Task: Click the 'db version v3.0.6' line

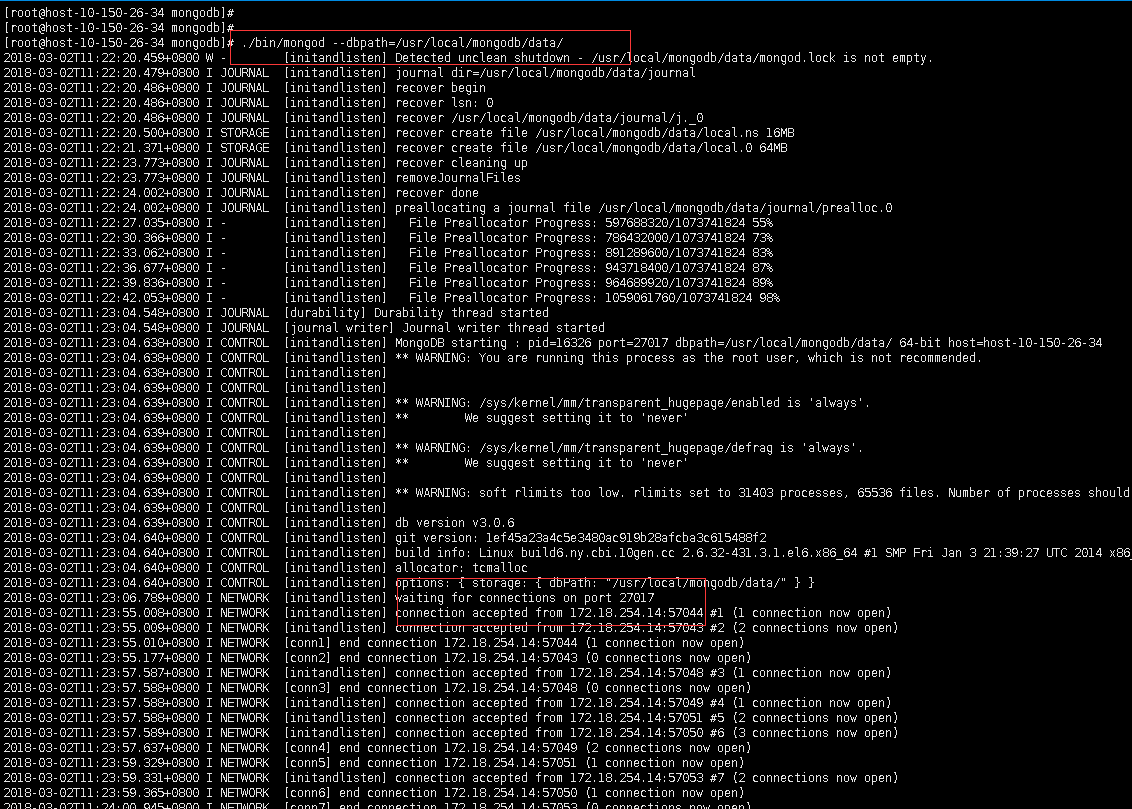Action: [x=258, y=522]
